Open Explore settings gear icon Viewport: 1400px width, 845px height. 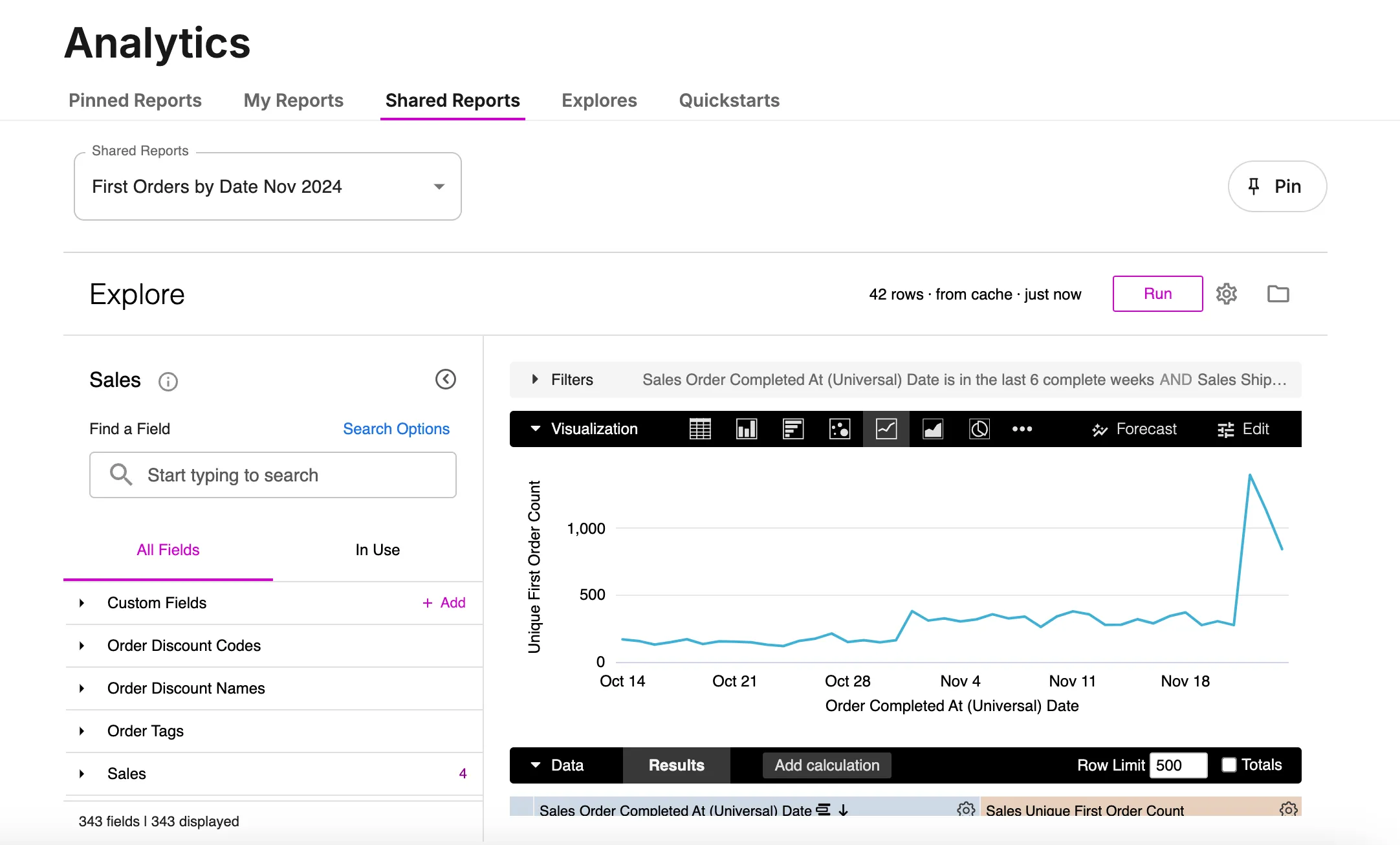pos(1227,294)
